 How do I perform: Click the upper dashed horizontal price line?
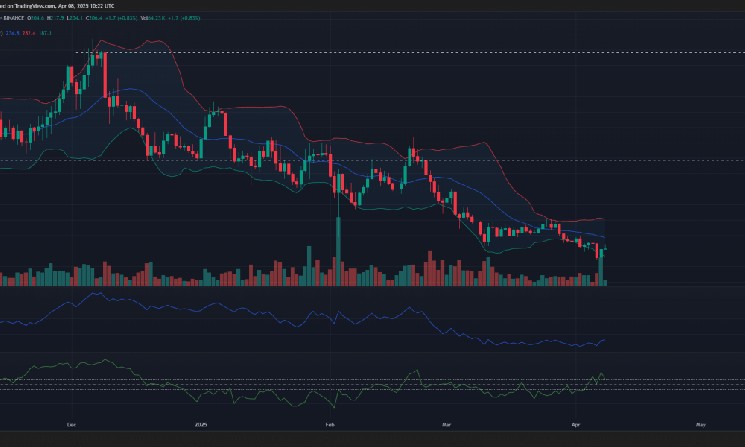pyautogui.click(x=410, y=52)
